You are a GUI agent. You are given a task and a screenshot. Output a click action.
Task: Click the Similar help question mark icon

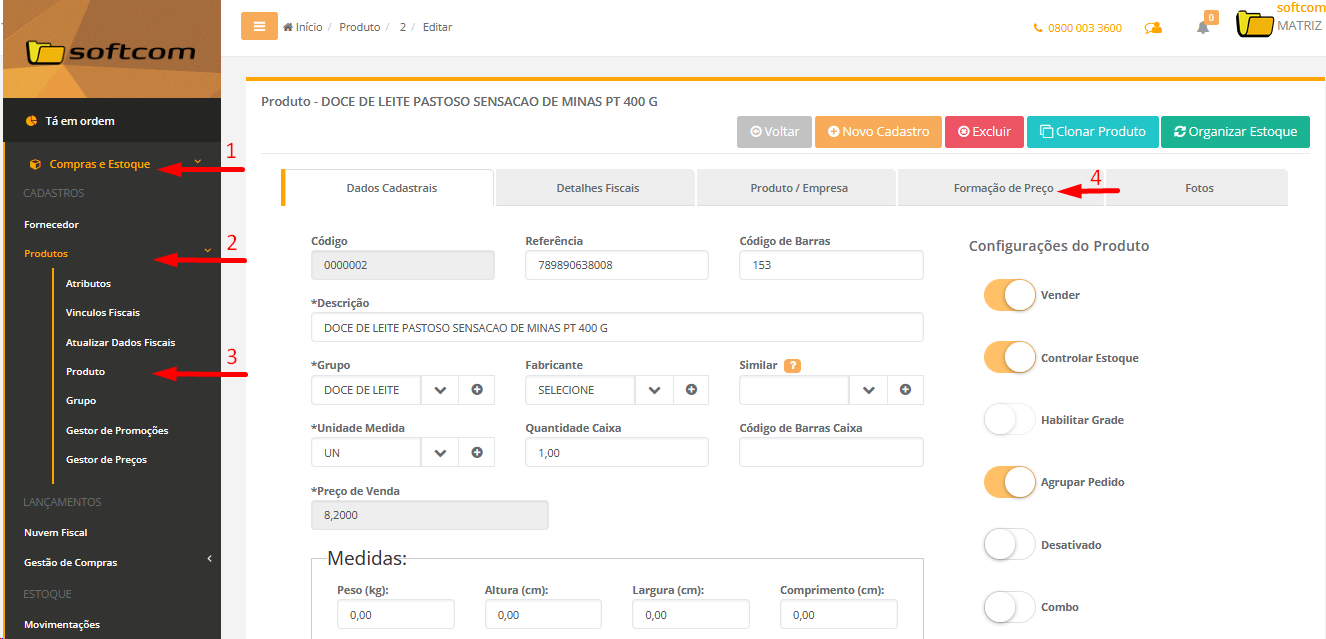point(793,366)
